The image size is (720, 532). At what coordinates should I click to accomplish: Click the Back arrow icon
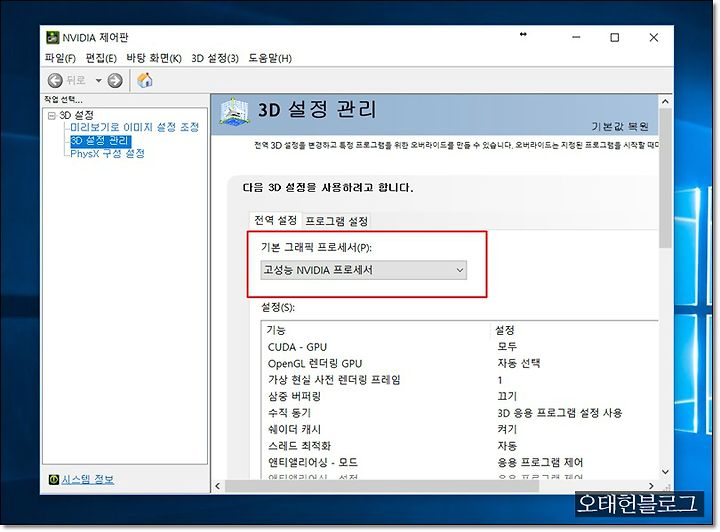(x=55, y=80)
